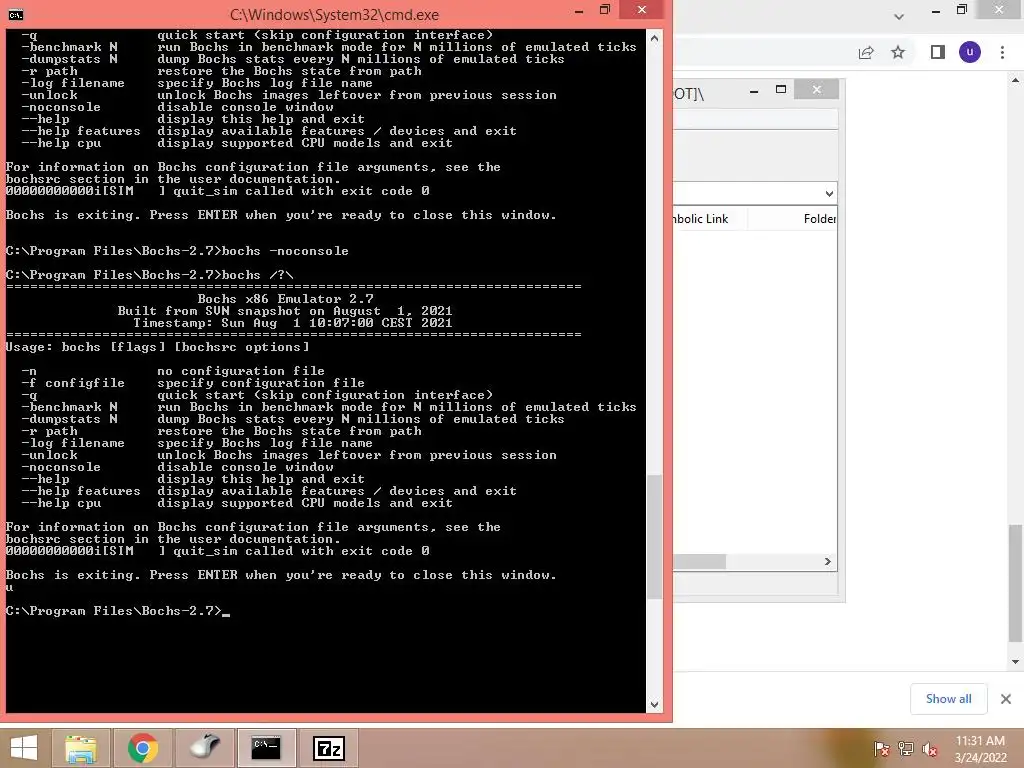This screenshot has height=768, width=1024.
Task: Open the mouse application in taskbar
Action: click(204, 748)
